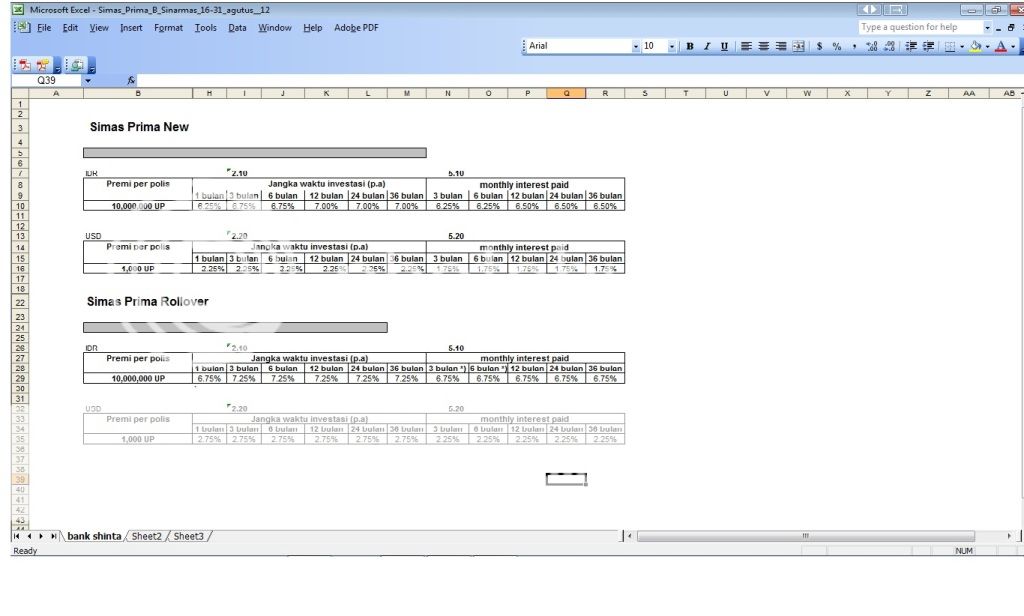Click the Increase Indent icon
The width and height of the screenshot is (1024, 616).
(928, 46)
